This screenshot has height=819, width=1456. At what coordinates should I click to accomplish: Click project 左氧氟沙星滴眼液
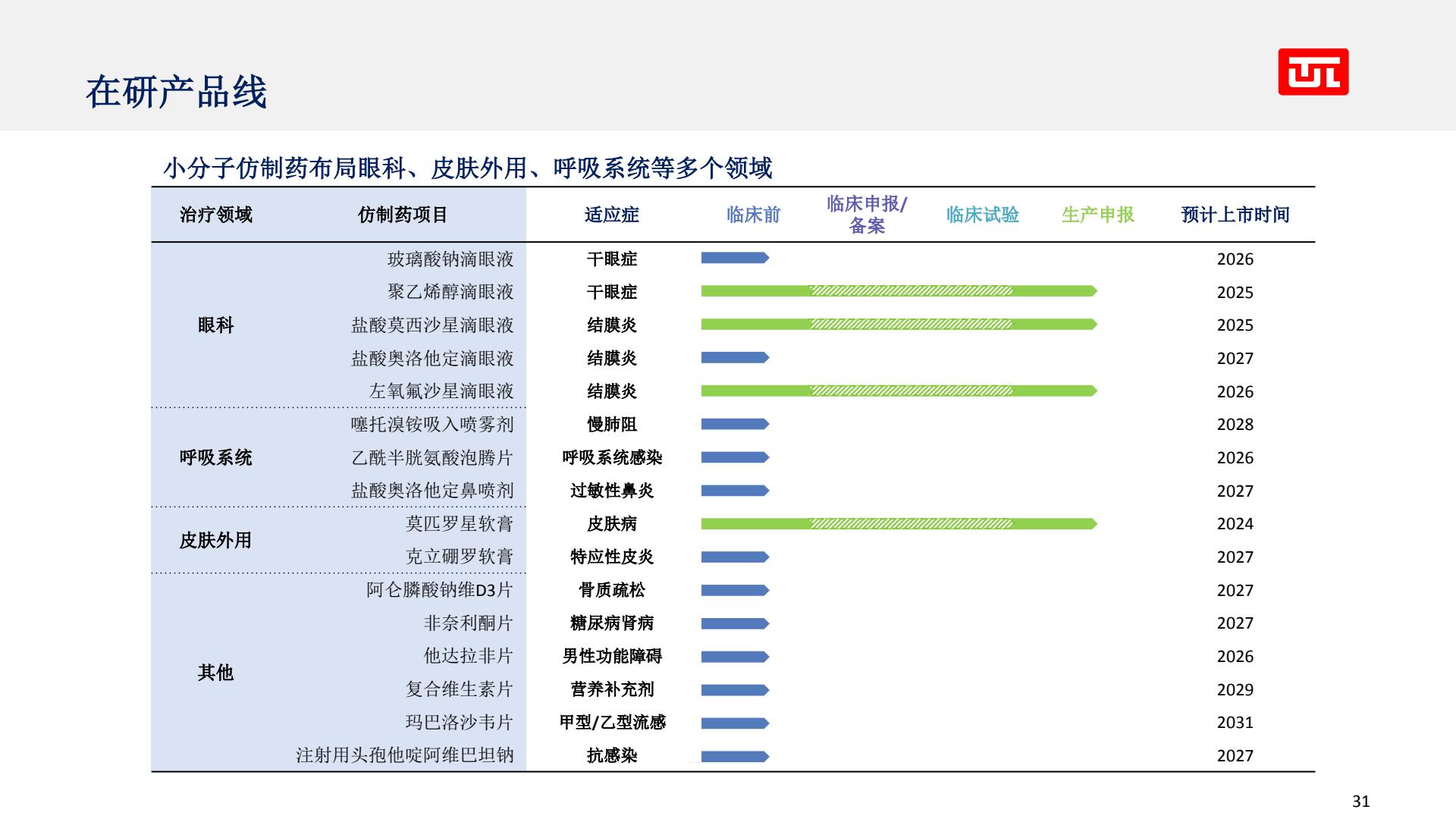[x=441, y=391]
